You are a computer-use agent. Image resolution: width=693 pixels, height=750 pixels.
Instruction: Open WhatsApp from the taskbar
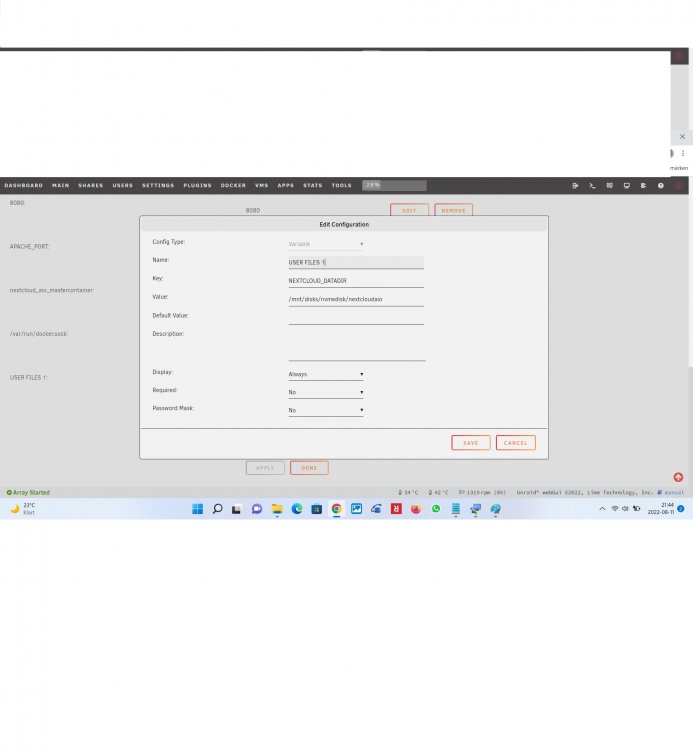coord(436,509)
